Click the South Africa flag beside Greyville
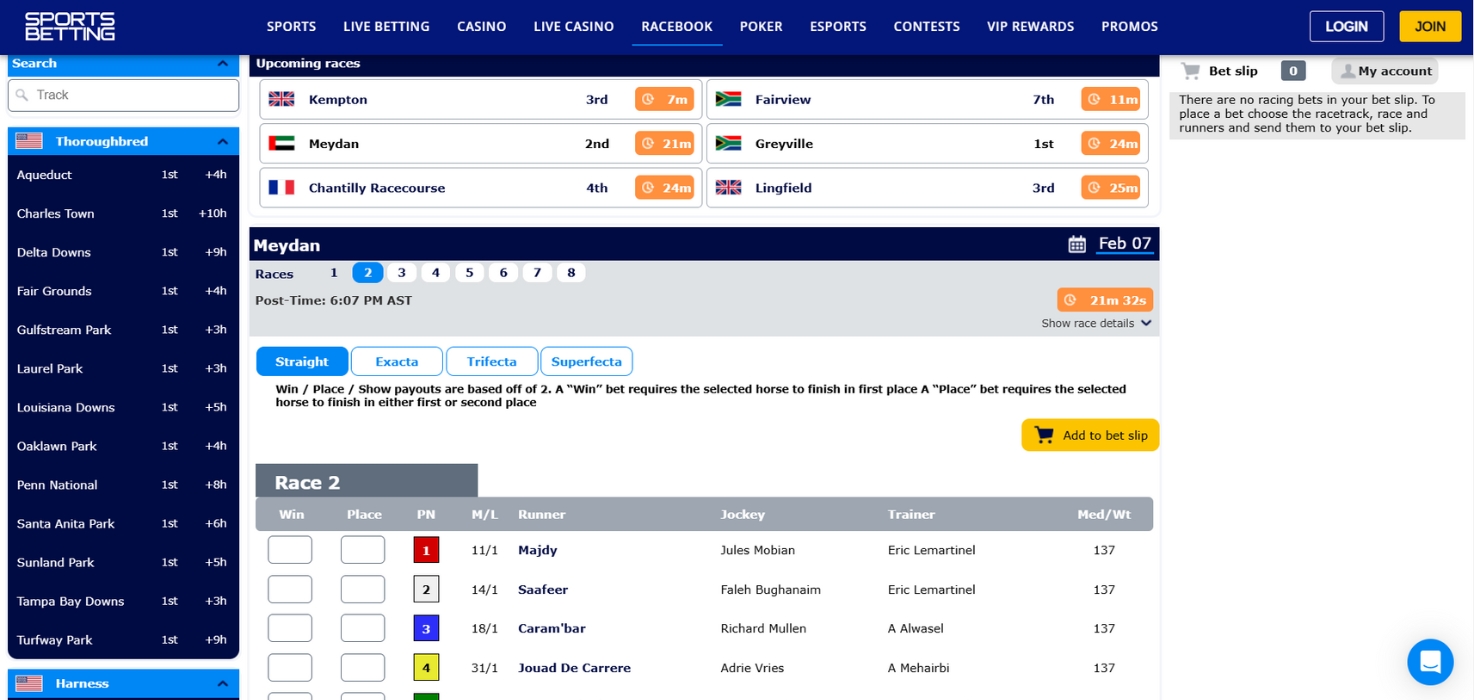This screenshot has width=1474, height=700. click(x=729, y=143)
